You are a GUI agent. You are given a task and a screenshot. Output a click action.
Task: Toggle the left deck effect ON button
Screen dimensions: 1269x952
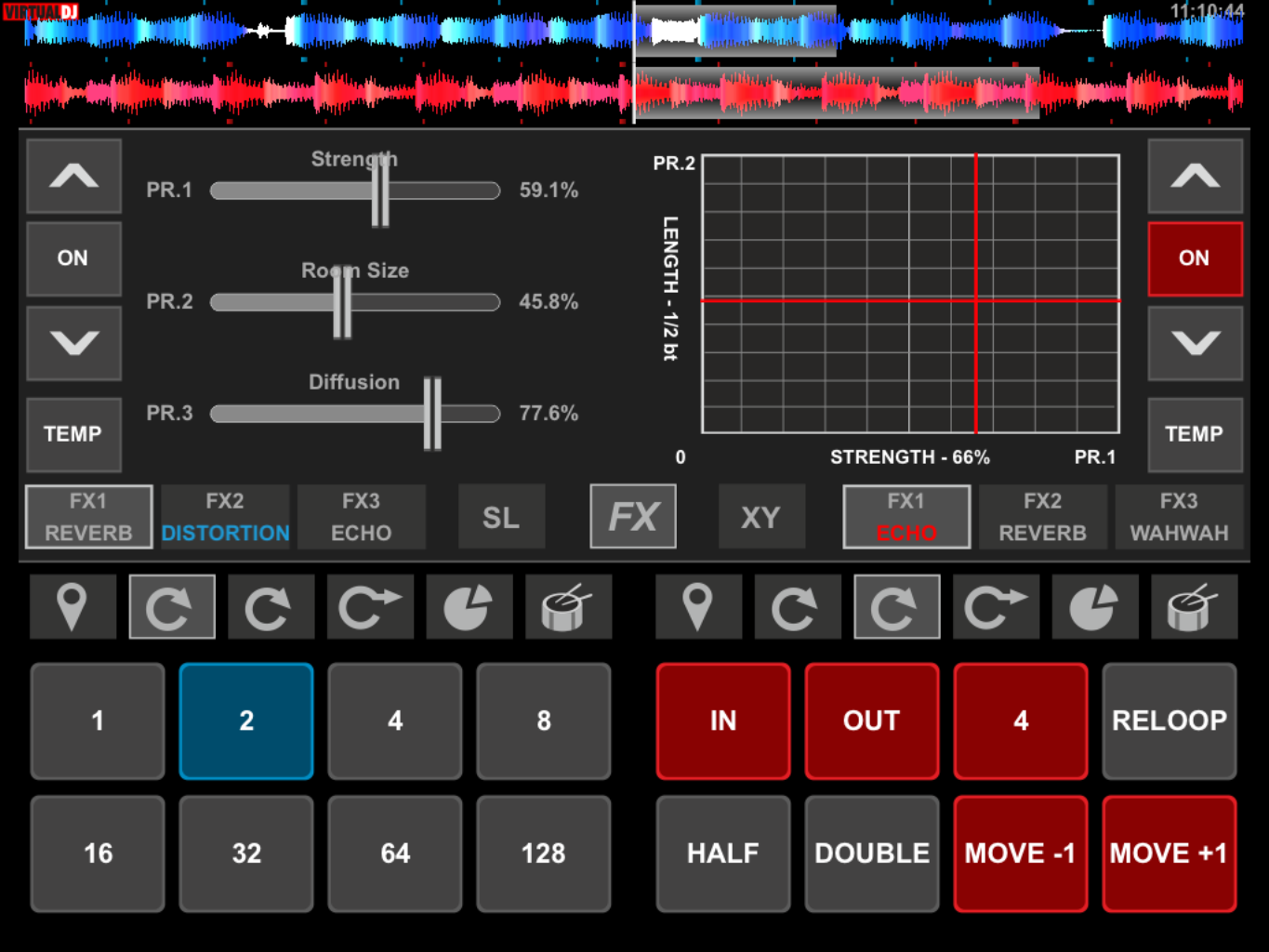(x=73, y=258)
